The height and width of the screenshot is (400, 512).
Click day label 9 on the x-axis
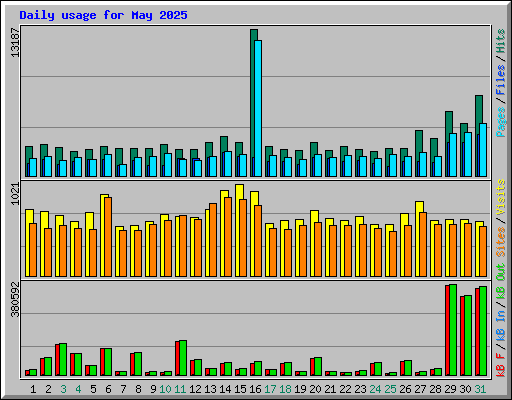tap(153, 389)
